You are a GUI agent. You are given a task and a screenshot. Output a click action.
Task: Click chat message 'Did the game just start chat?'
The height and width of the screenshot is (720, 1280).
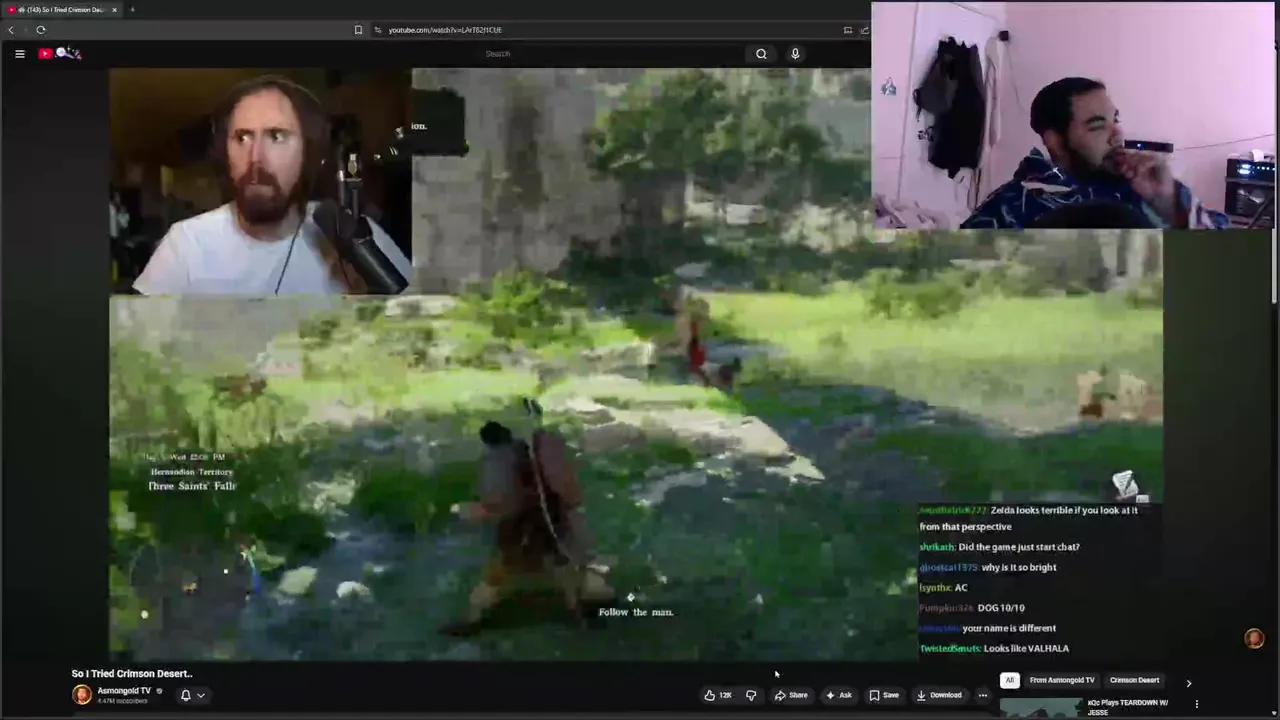pos(1019,547)
